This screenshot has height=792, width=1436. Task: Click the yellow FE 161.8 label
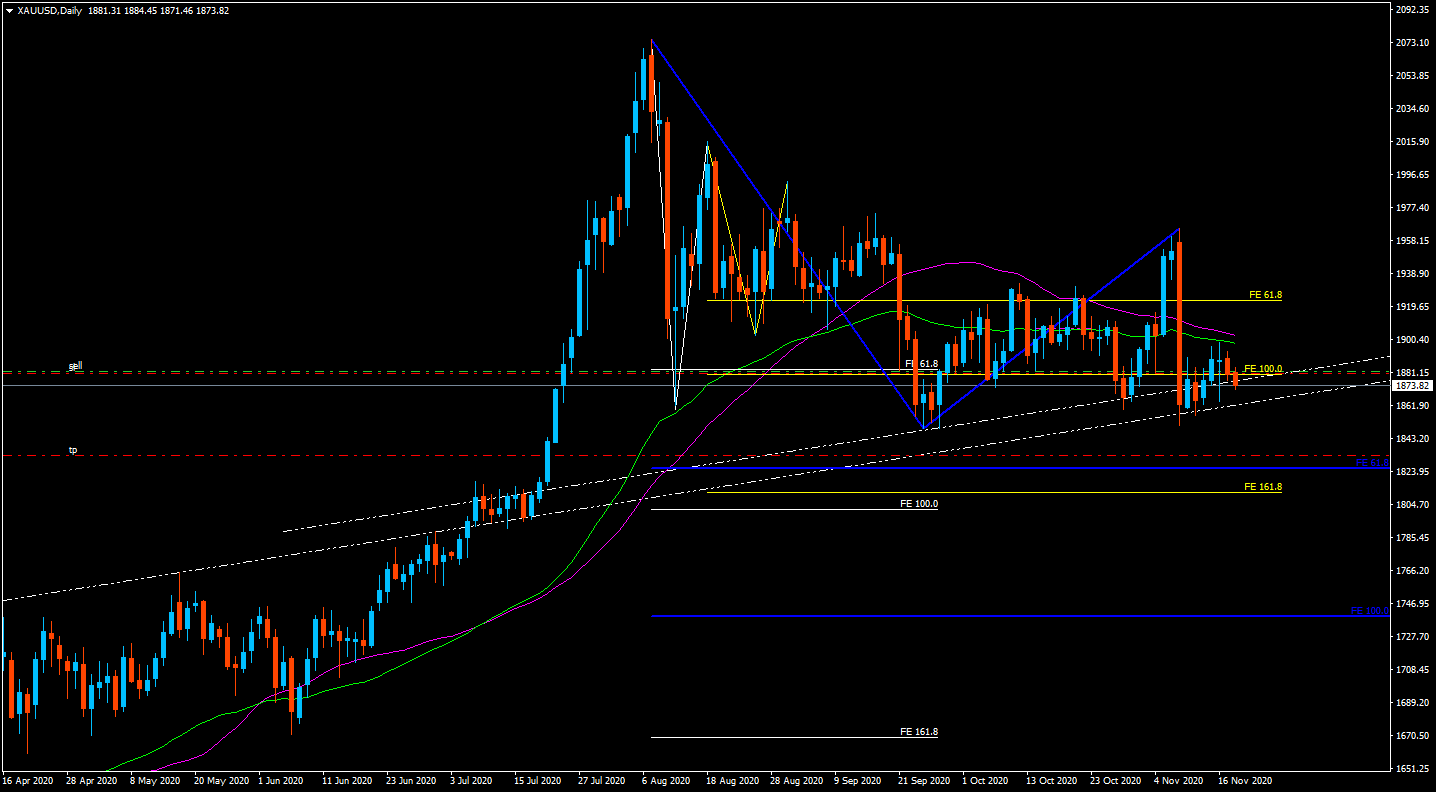(1263, 486)
